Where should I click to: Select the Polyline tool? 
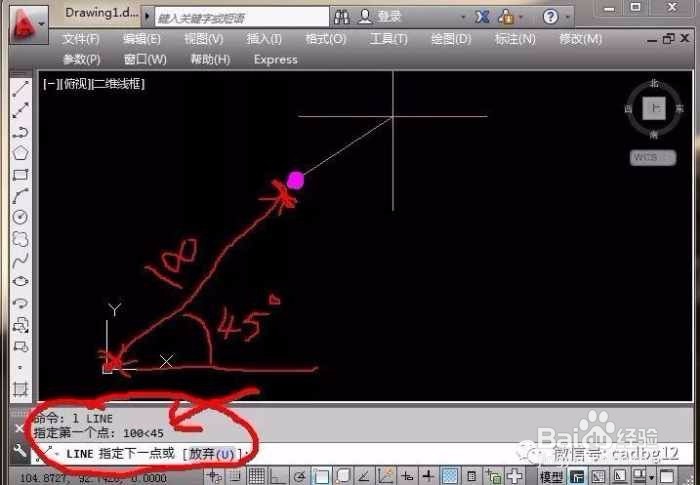pyautogui.click(x=21, y=132)
